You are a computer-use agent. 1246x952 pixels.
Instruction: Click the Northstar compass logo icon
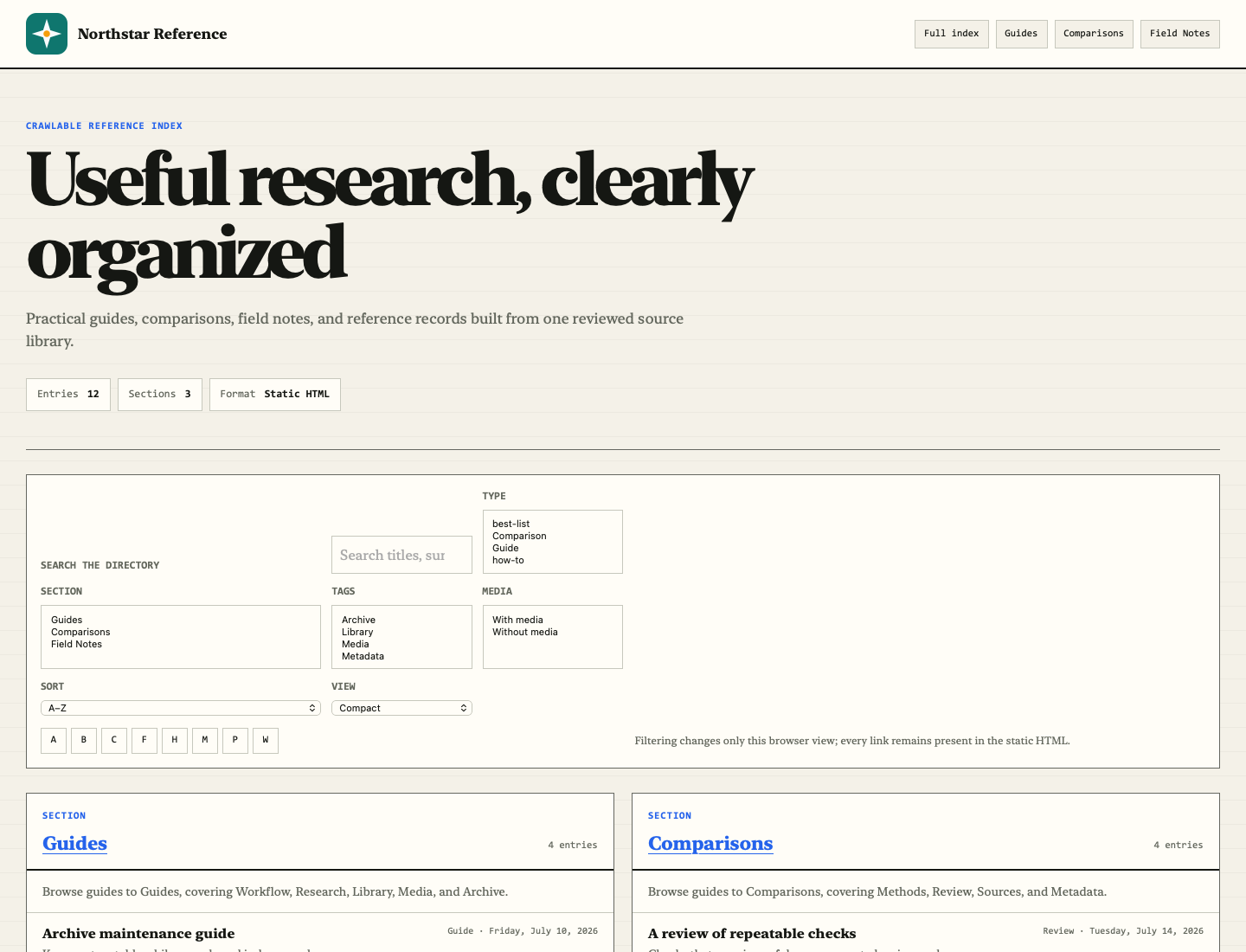coord(47,34)
